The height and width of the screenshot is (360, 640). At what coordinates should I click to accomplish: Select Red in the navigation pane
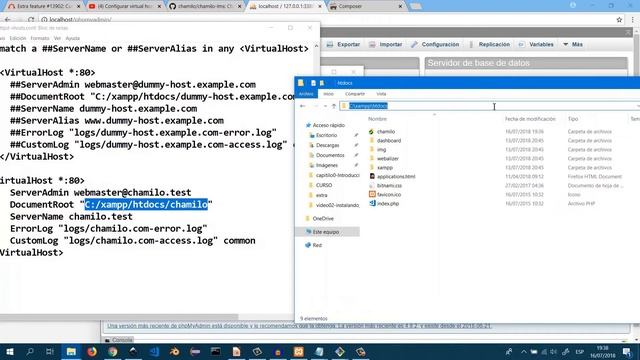click(317, 245)
